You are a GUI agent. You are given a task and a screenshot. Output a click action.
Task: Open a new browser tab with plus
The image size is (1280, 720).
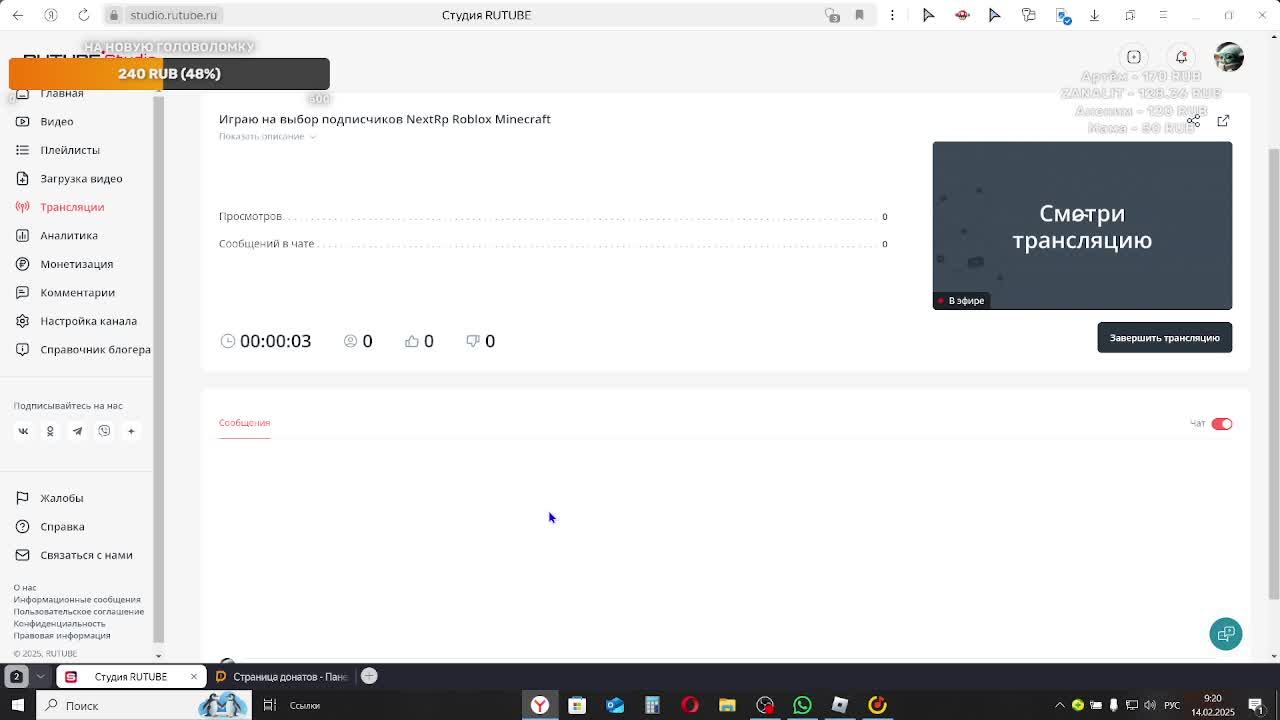click(x=369, y=676)
